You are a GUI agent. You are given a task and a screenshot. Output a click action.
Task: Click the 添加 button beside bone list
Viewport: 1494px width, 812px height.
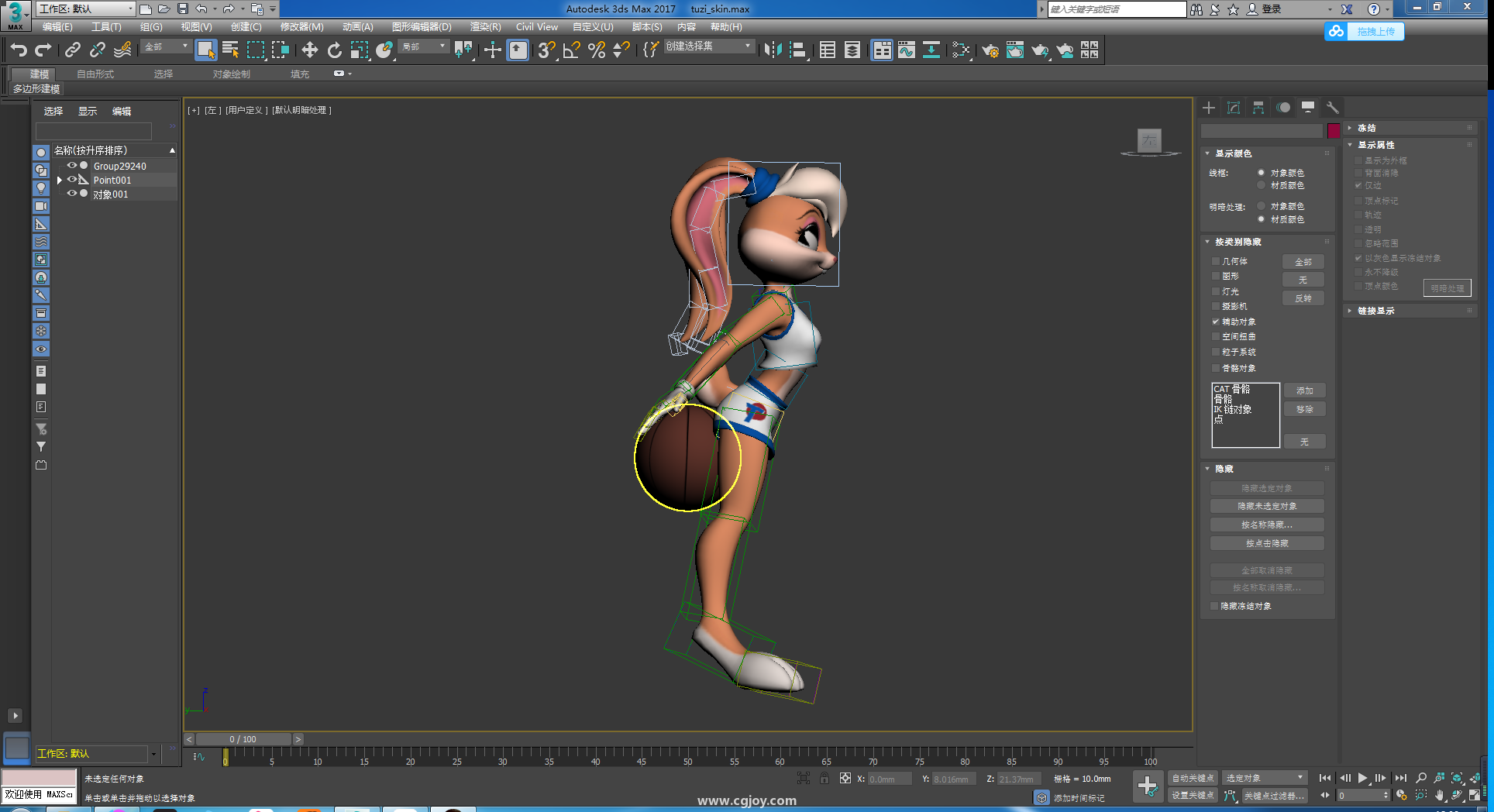(x=1305, y=391)
